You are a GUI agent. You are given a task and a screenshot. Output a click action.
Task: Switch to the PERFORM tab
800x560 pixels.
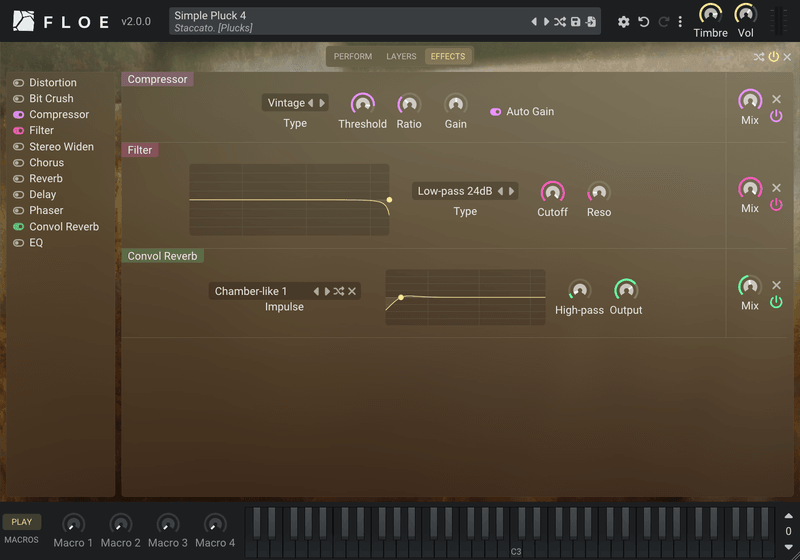(353, 57)
